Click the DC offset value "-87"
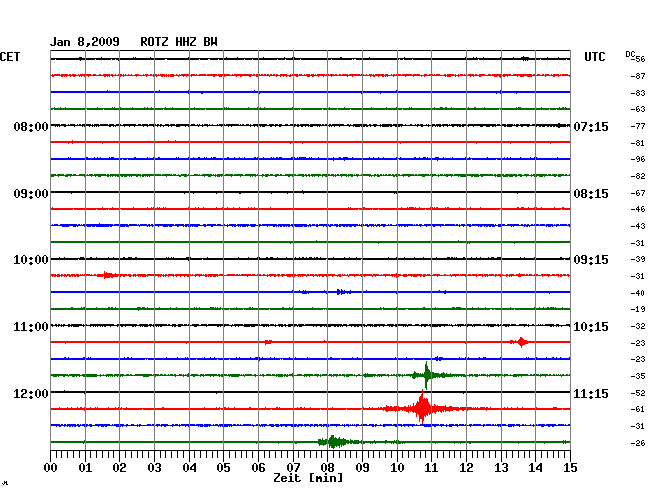Image resolution: width=650 pixels, height=494 pixels. point(638,76)
